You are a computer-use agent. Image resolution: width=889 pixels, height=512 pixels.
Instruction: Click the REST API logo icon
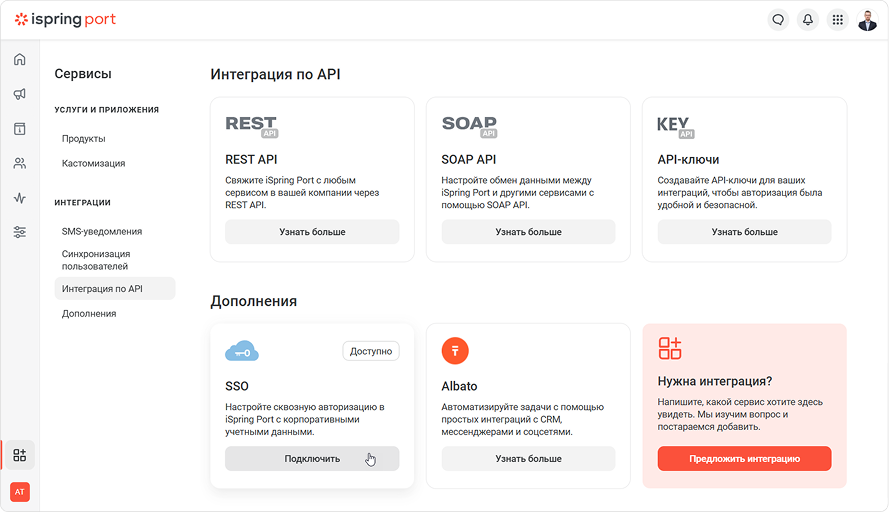(252, 126)
